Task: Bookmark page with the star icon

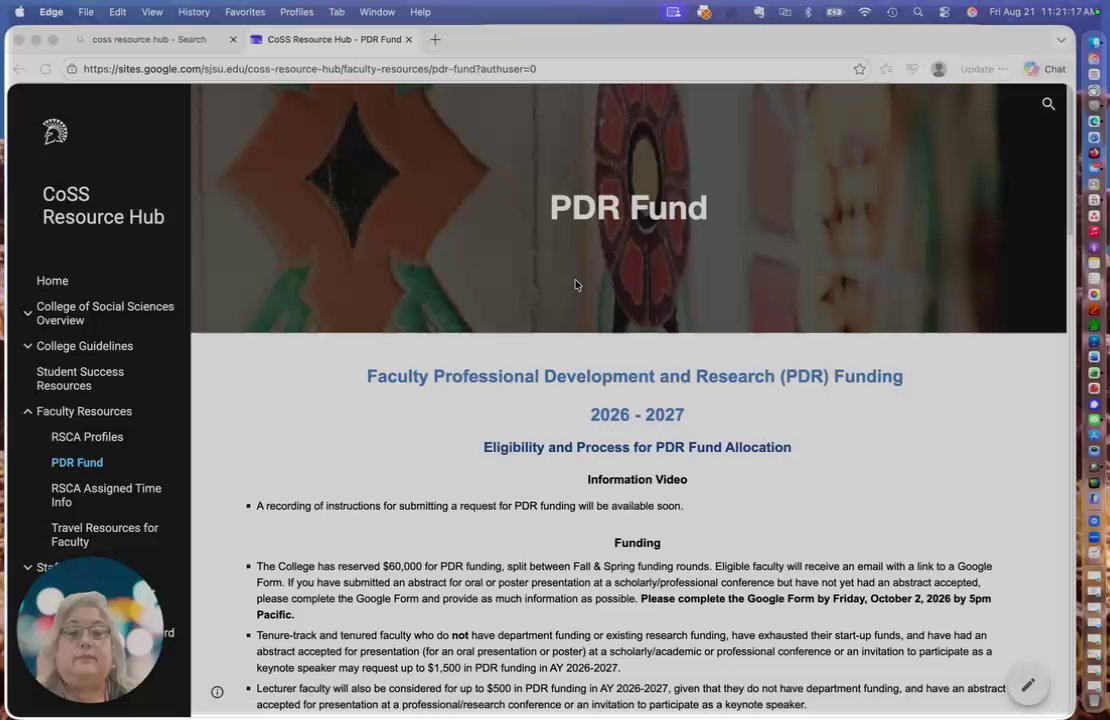Action: coord(859,69)
